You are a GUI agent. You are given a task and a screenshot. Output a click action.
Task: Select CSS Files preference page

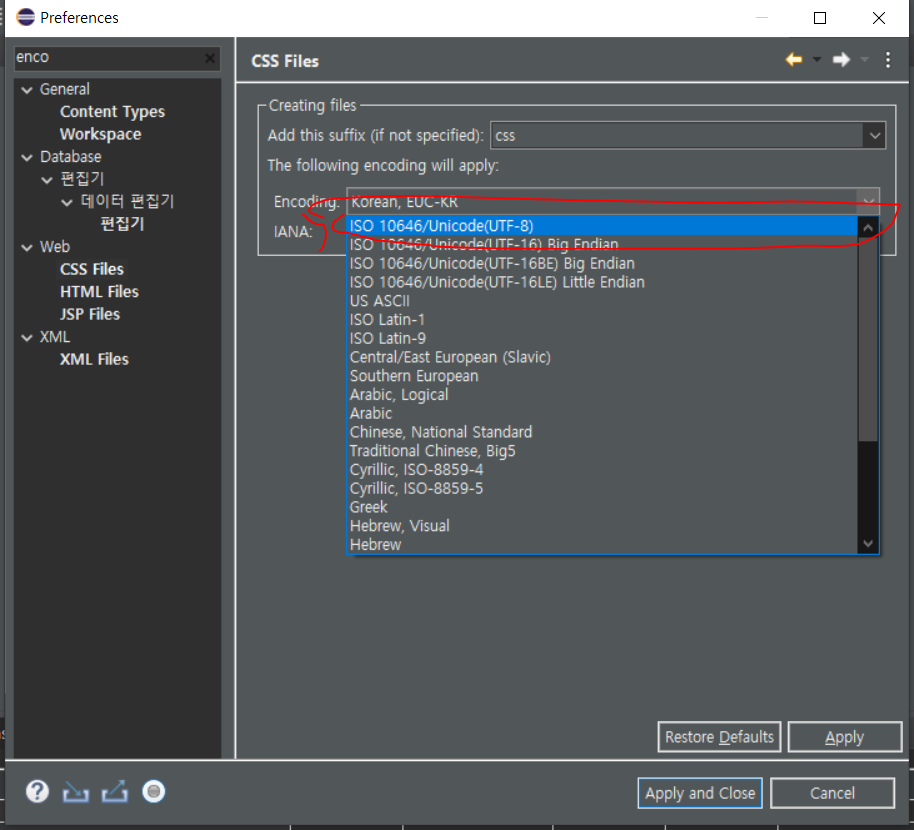point(92,269)
